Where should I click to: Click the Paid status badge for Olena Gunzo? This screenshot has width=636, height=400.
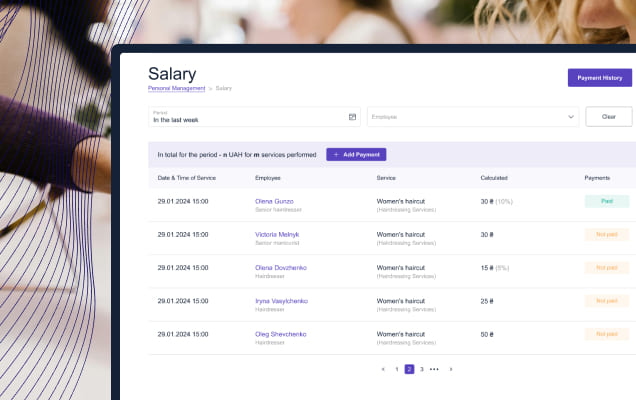[x=607, y=201]
